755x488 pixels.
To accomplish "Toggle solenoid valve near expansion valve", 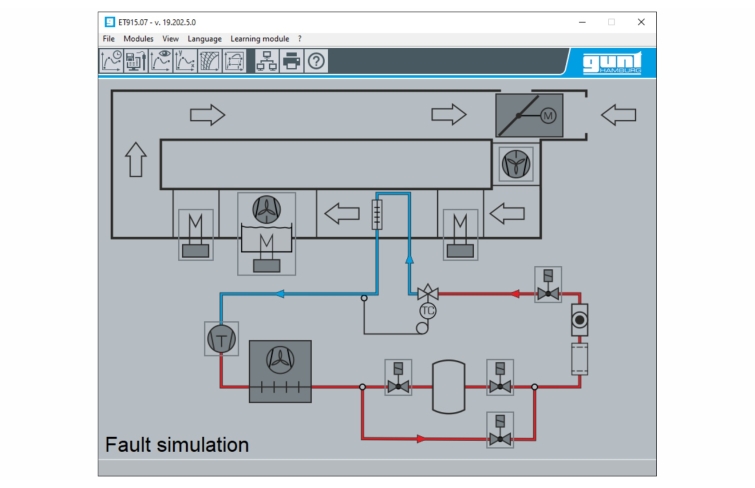I will [x=548, y=285].
